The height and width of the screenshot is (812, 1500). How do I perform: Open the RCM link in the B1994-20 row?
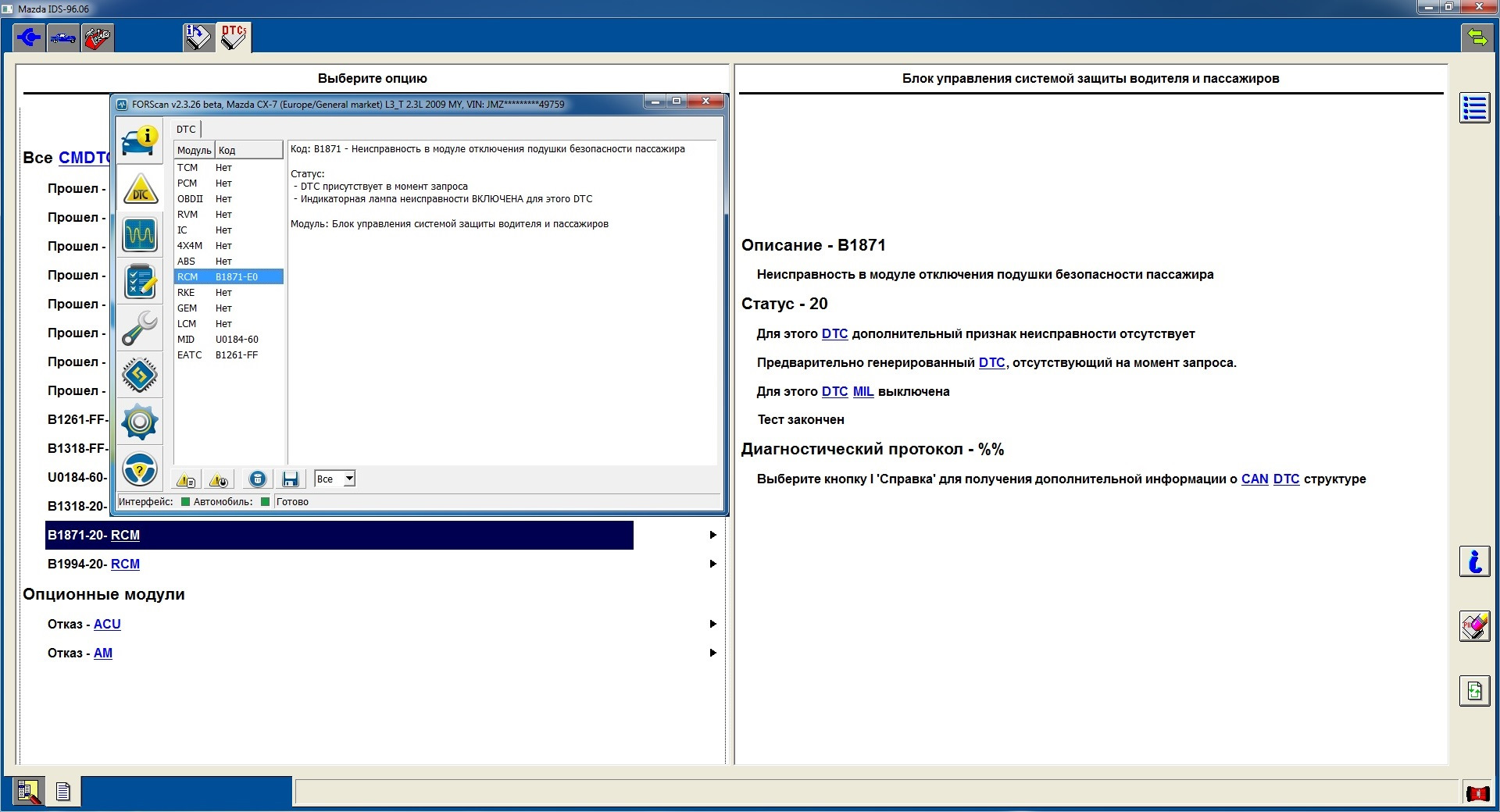tap(125, 564)
